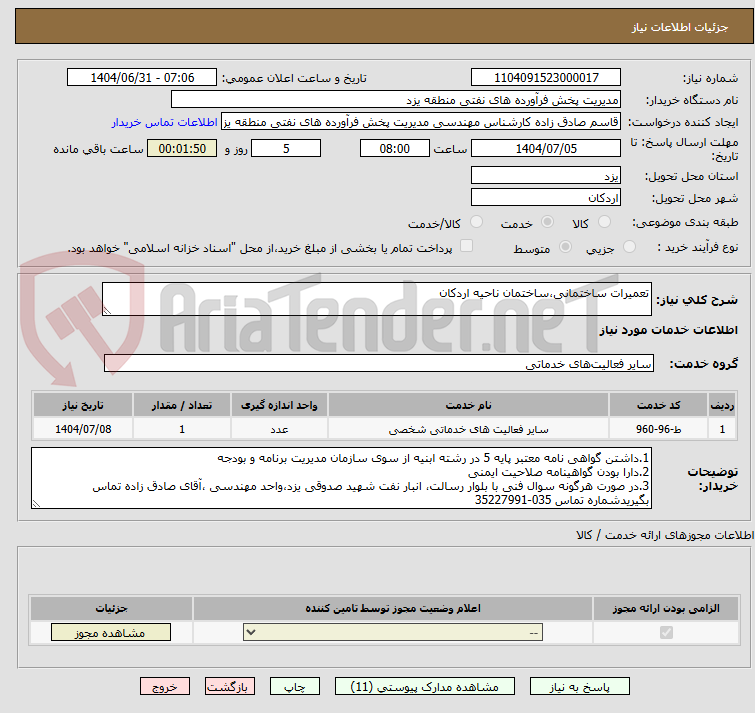Click the مشاهده مجوز button
Viewport: 755px width, 713px height.
111,633
